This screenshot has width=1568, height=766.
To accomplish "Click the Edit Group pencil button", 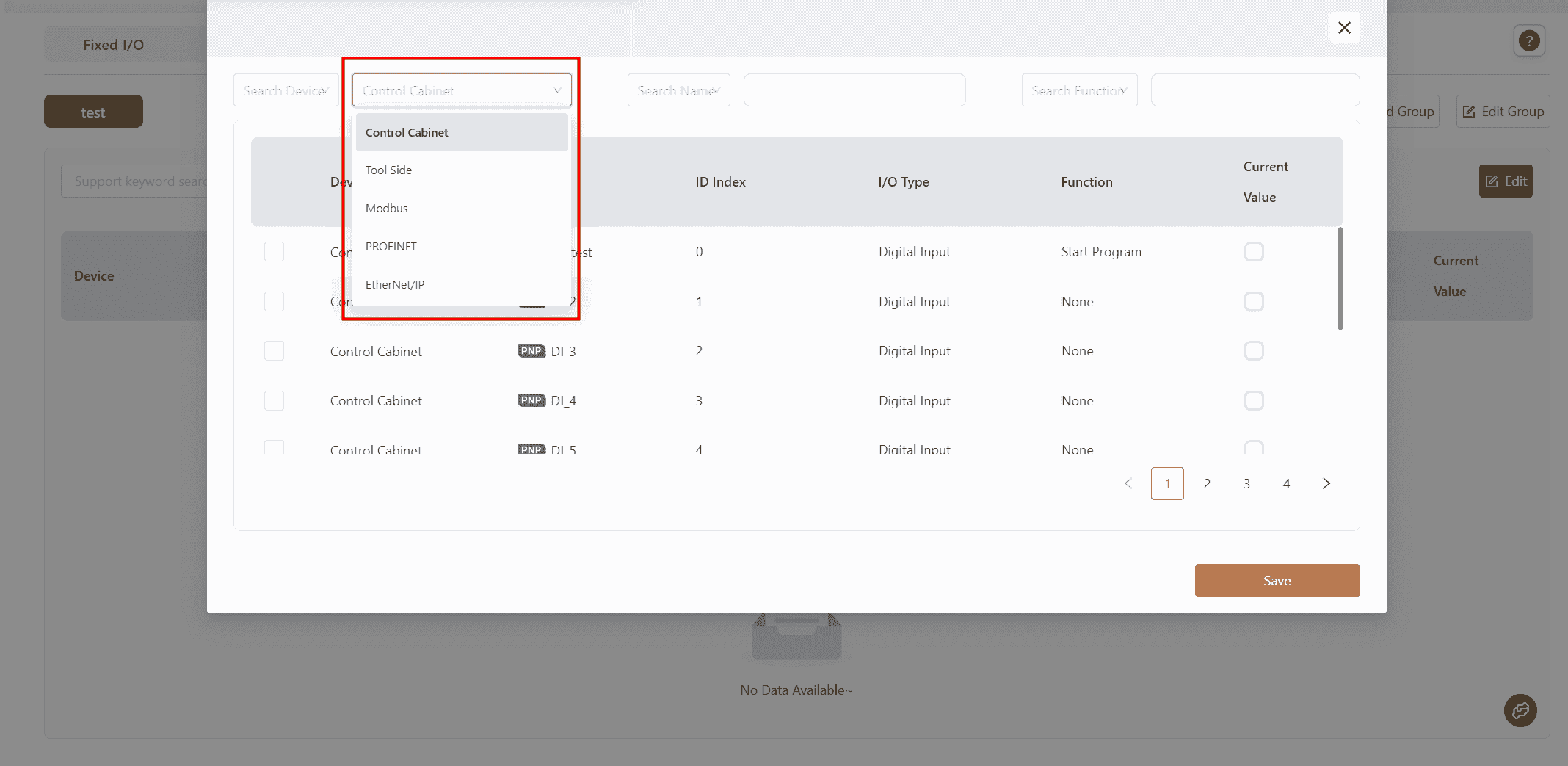I will click(1503, 112).
